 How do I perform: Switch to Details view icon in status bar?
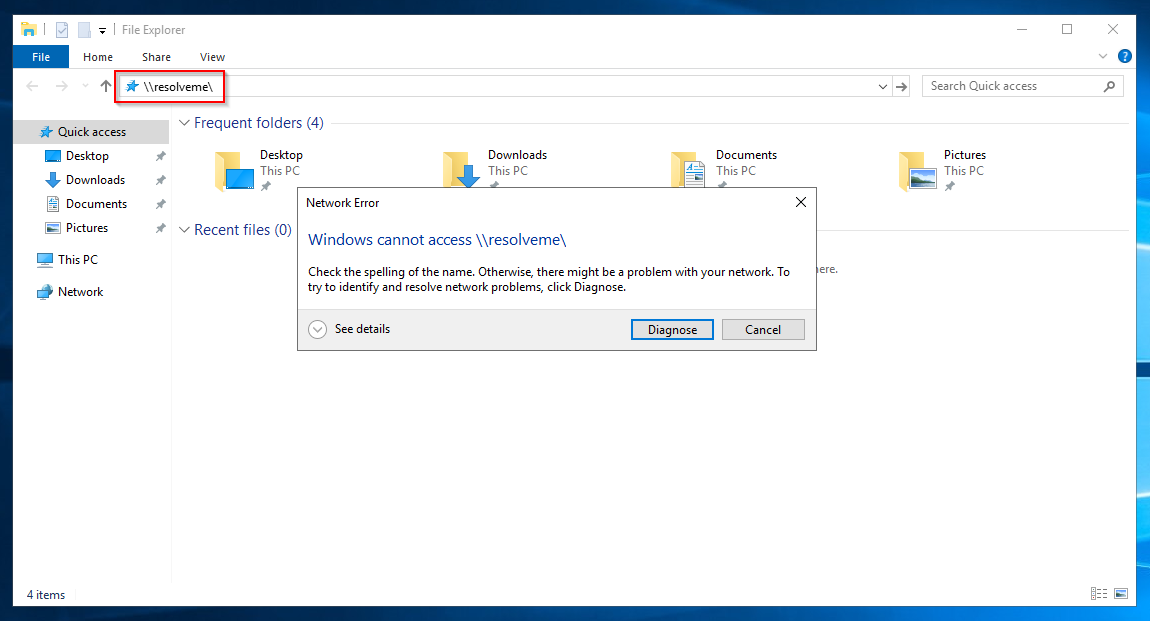1099,594
